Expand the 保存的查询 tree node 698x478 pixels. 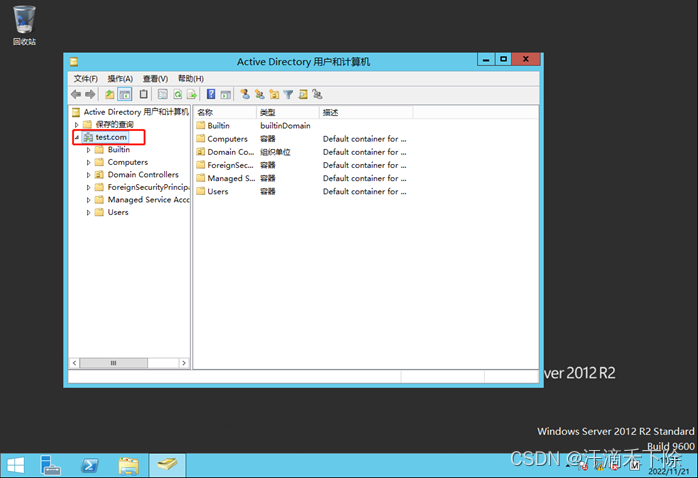pos(77,125)
